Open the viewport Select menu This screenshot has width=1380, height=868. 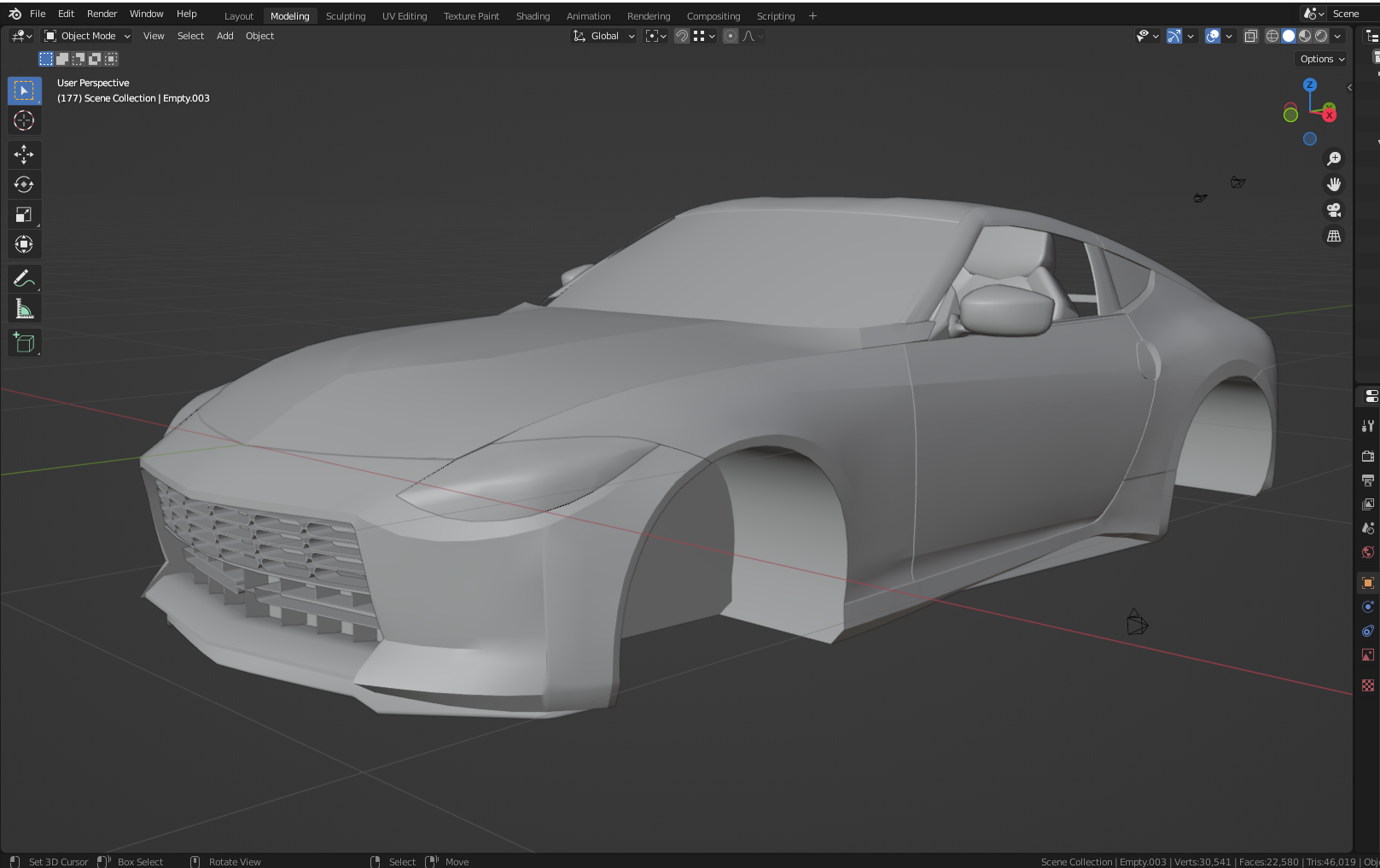pos(190,36)
